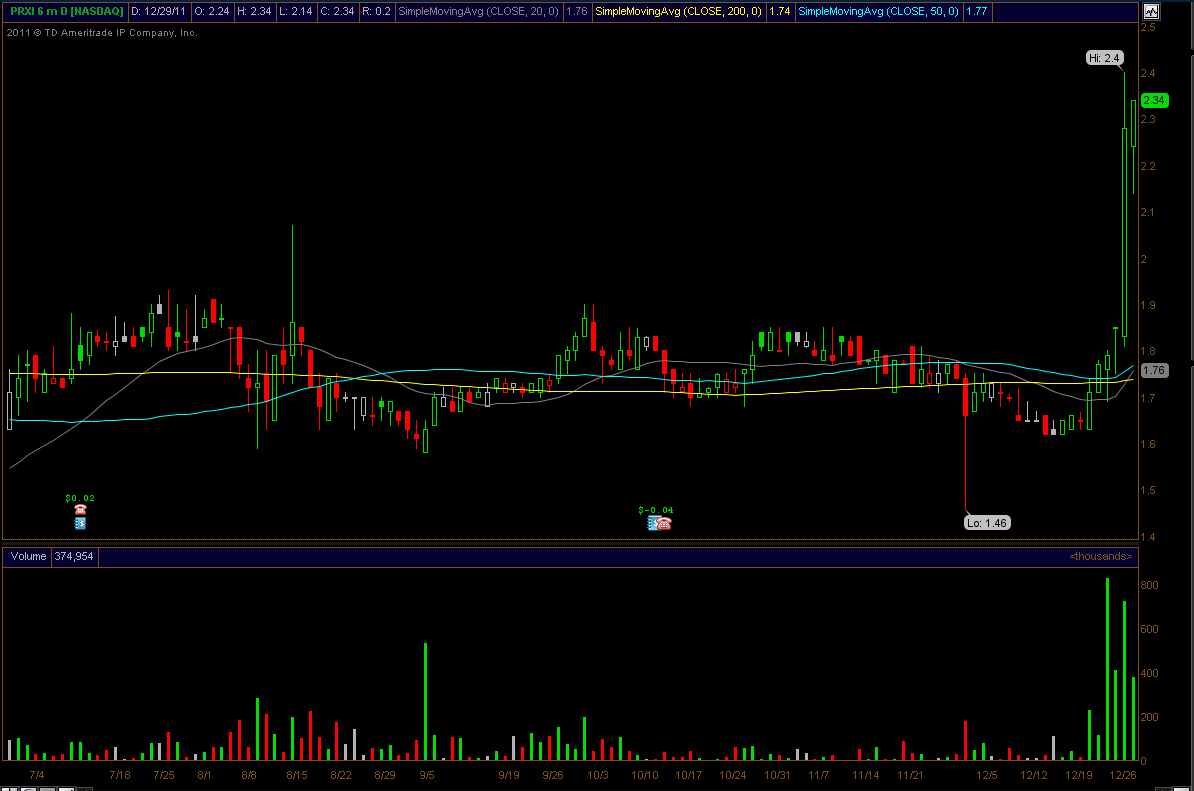Image resolution: width=1194 pixels, height=791 pixels.
Task: Click the H: 2.34 high value
Action: 254,11
